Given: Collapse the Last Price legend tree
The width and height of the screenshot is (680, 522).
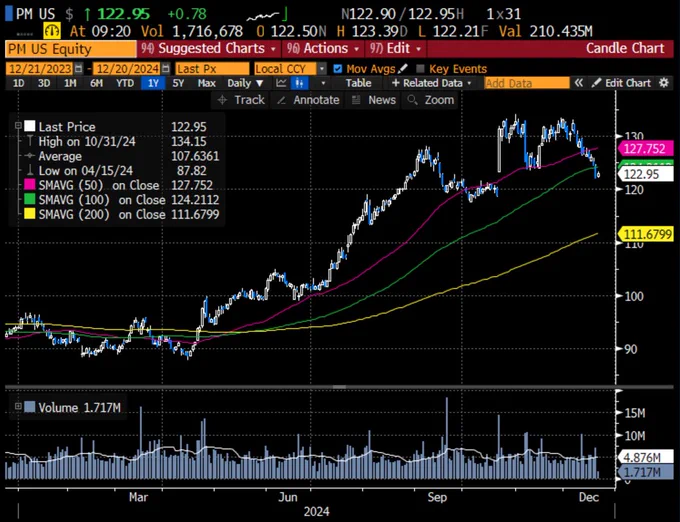Looking at the screenshot, I should tap(18, 126).
